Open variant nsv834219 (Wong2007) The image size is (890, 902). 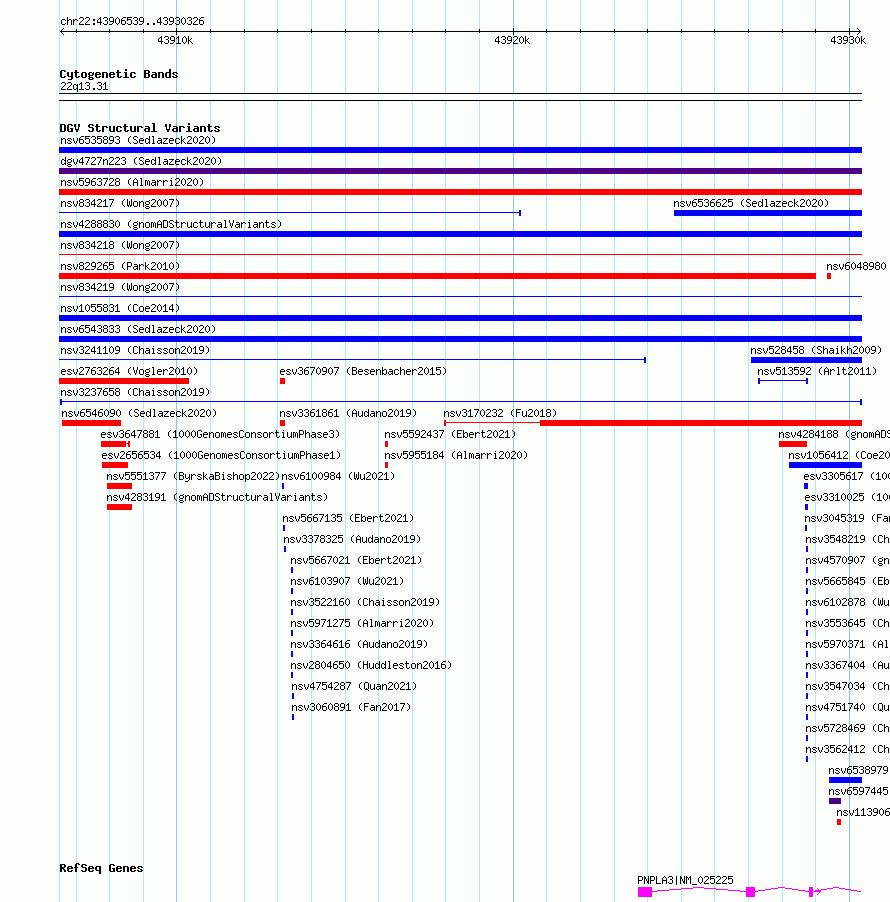120,288
